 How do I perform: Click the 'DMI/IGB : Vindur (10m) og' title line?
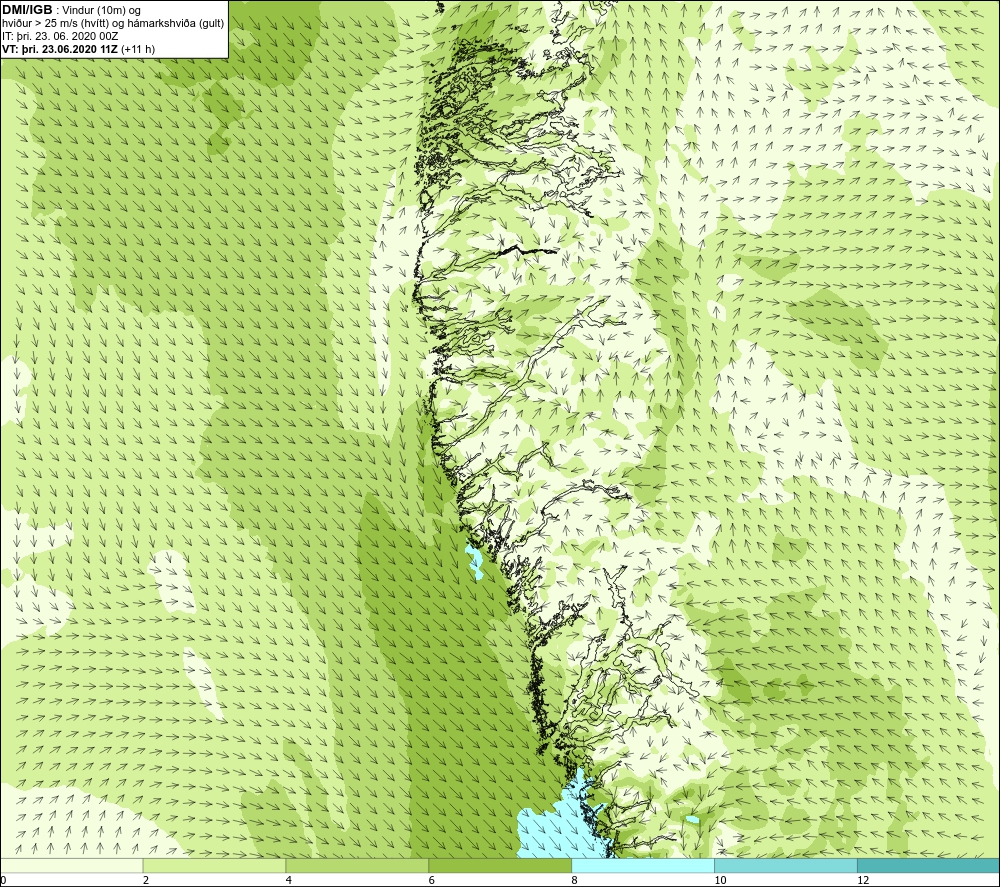click(71, 10)
